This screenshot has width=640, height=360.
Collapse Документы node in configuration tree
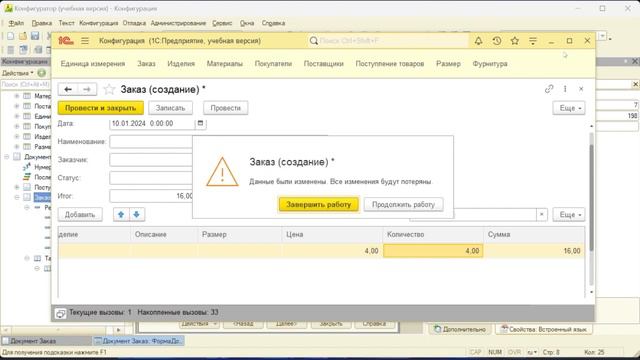coord(7,157)
